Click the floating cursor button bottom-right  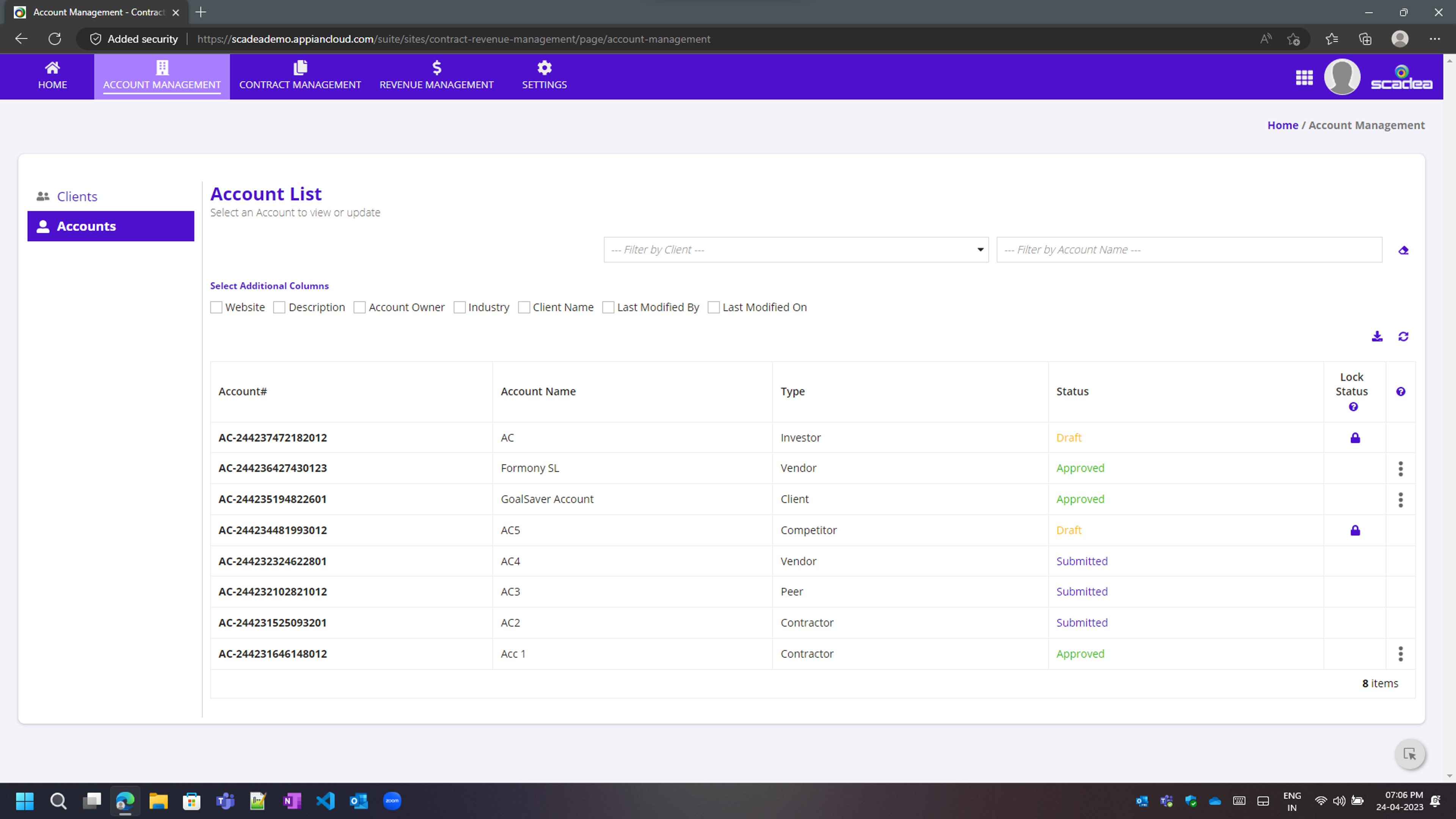[x=1410, y=754]
